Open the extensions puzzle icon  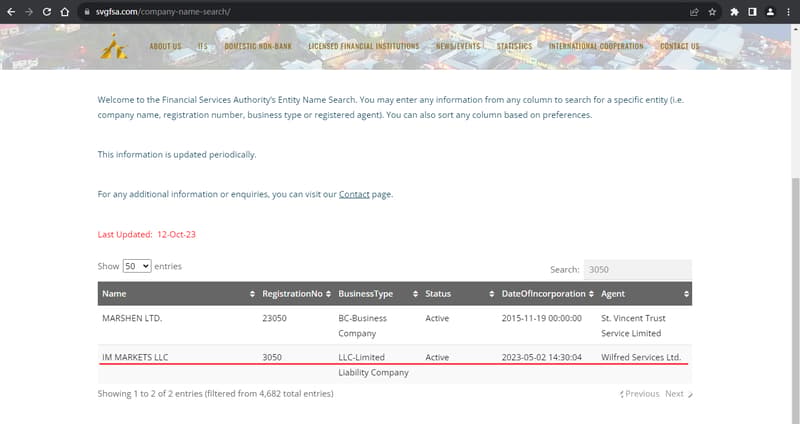734,12
